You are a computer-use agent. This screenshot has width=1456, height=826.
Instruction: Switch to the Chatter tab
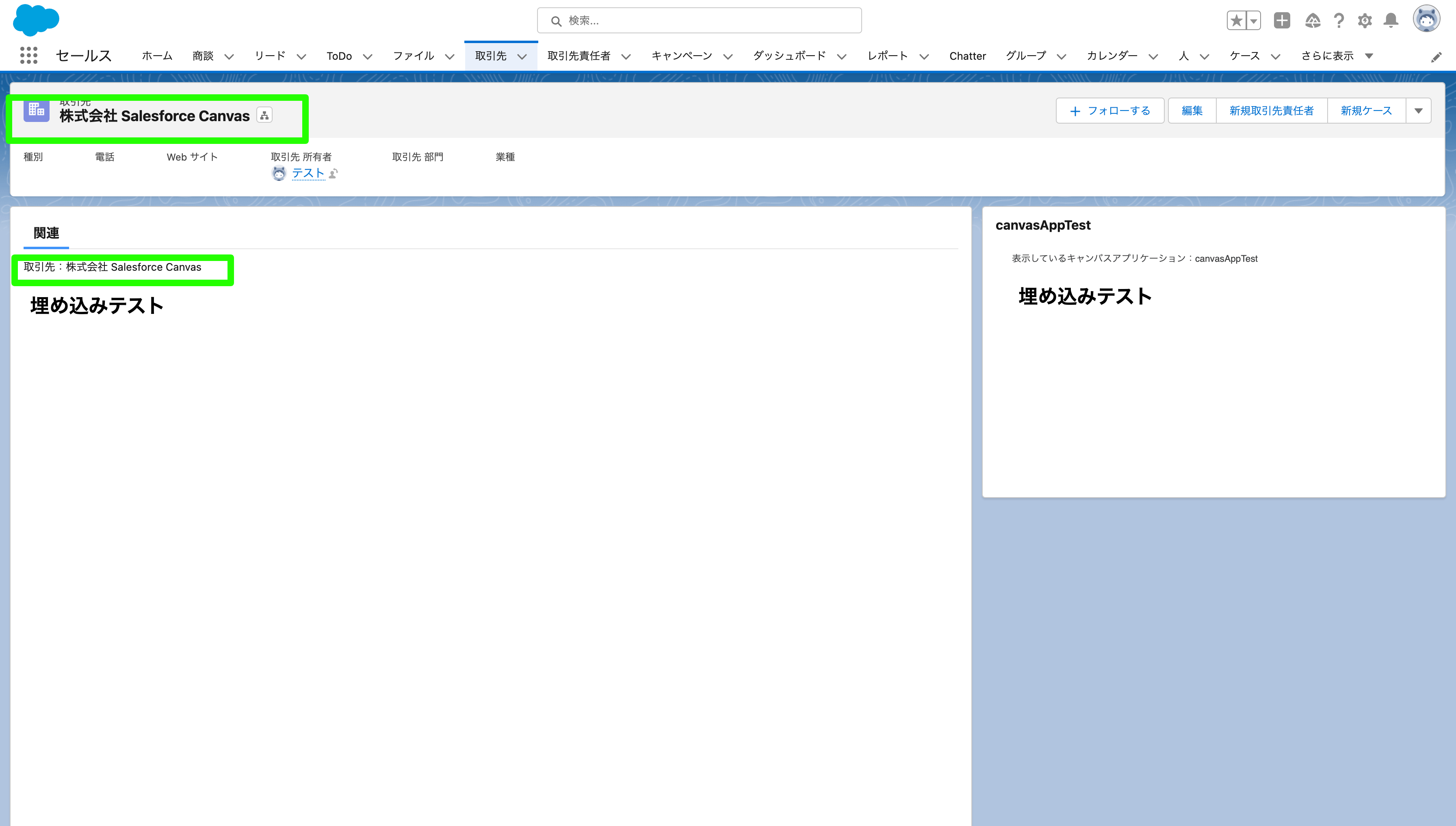(x=968, y=56)
